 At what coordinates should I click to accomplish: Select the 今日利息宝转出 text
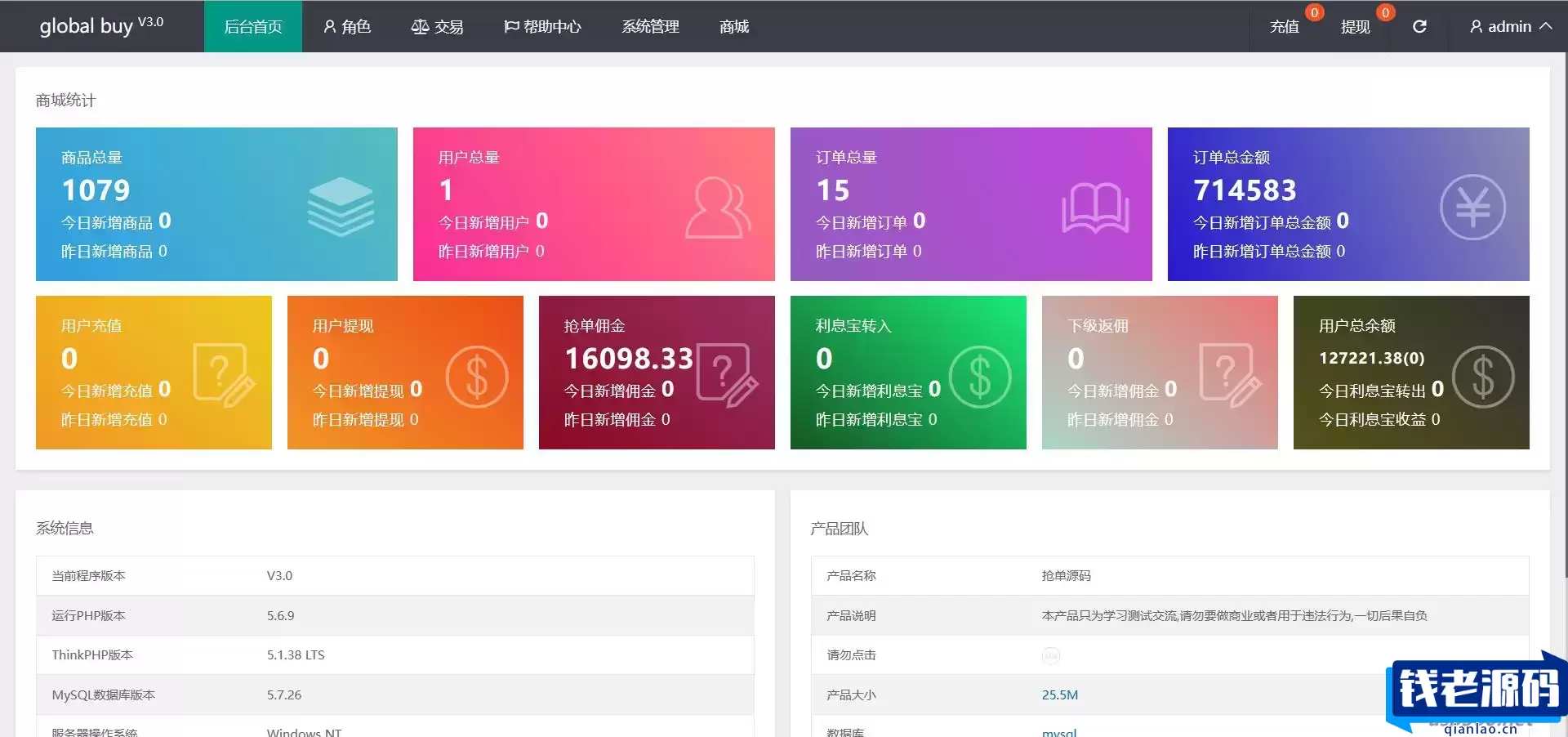[1372, 391]
